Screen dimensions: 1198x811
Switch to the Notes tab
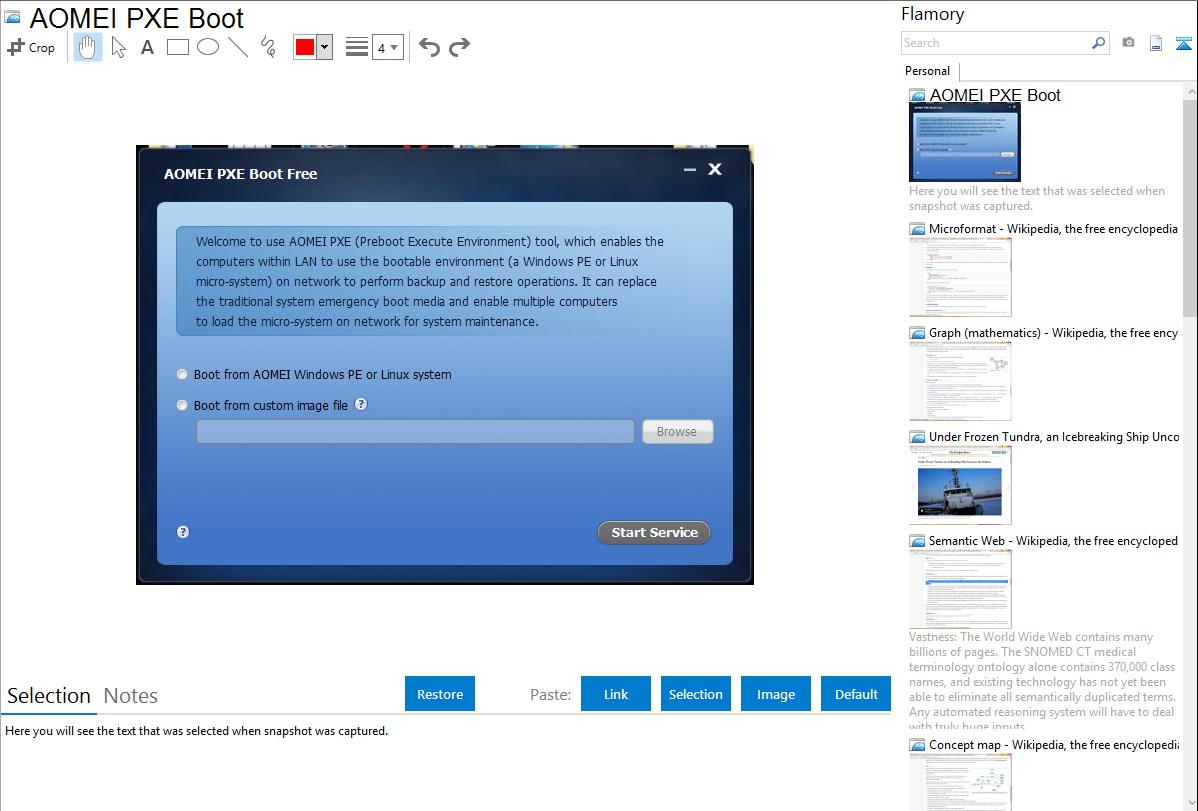coord(131,696)
